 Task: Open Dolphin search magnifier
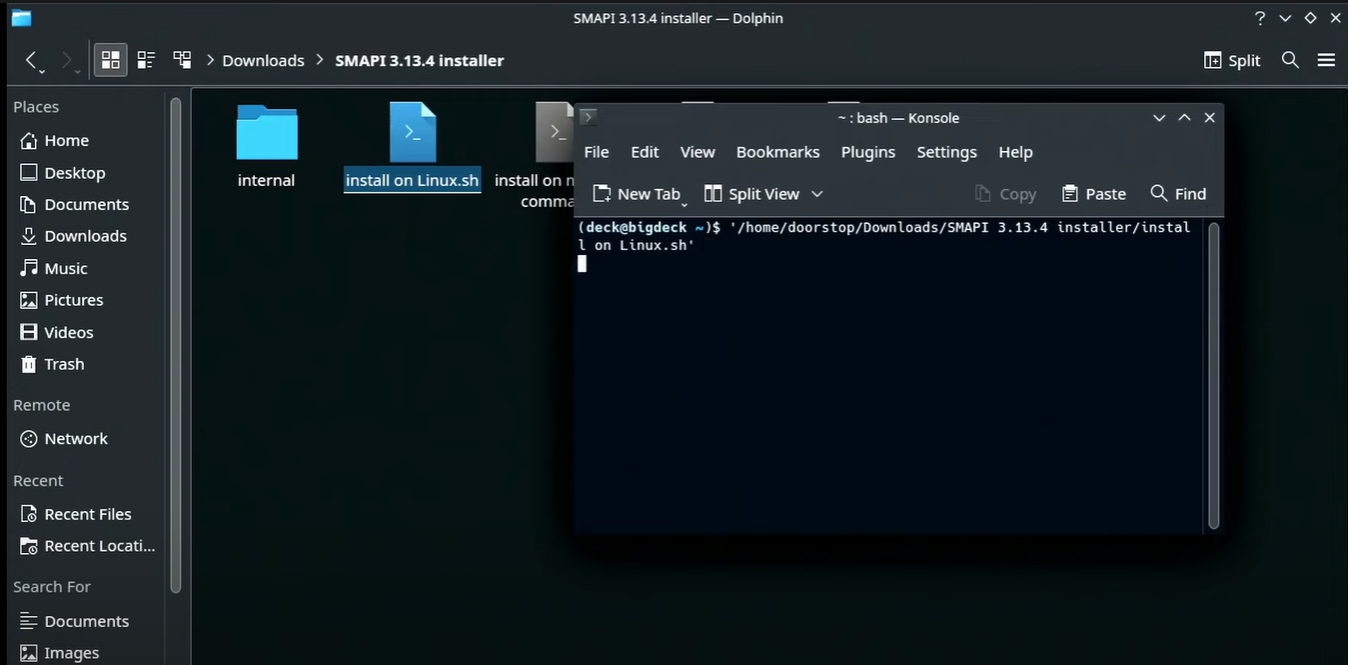1290,60
